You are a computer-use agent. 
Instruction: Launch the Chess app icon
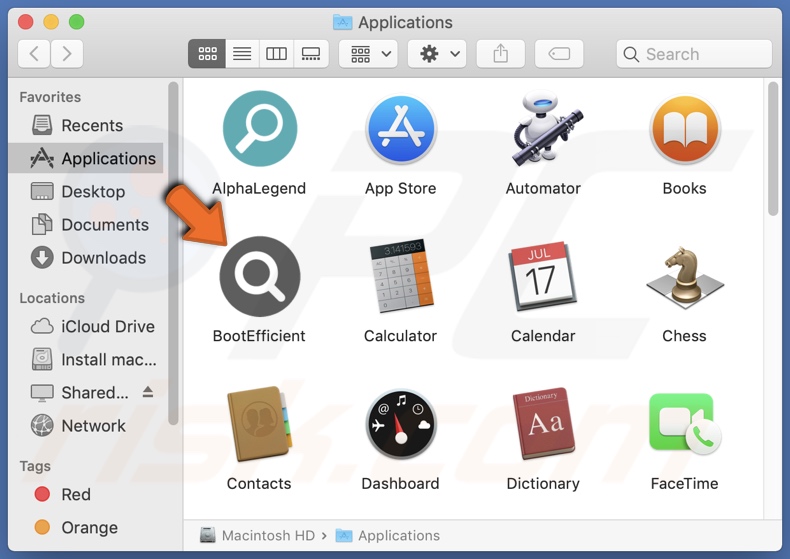pos(684,277)
